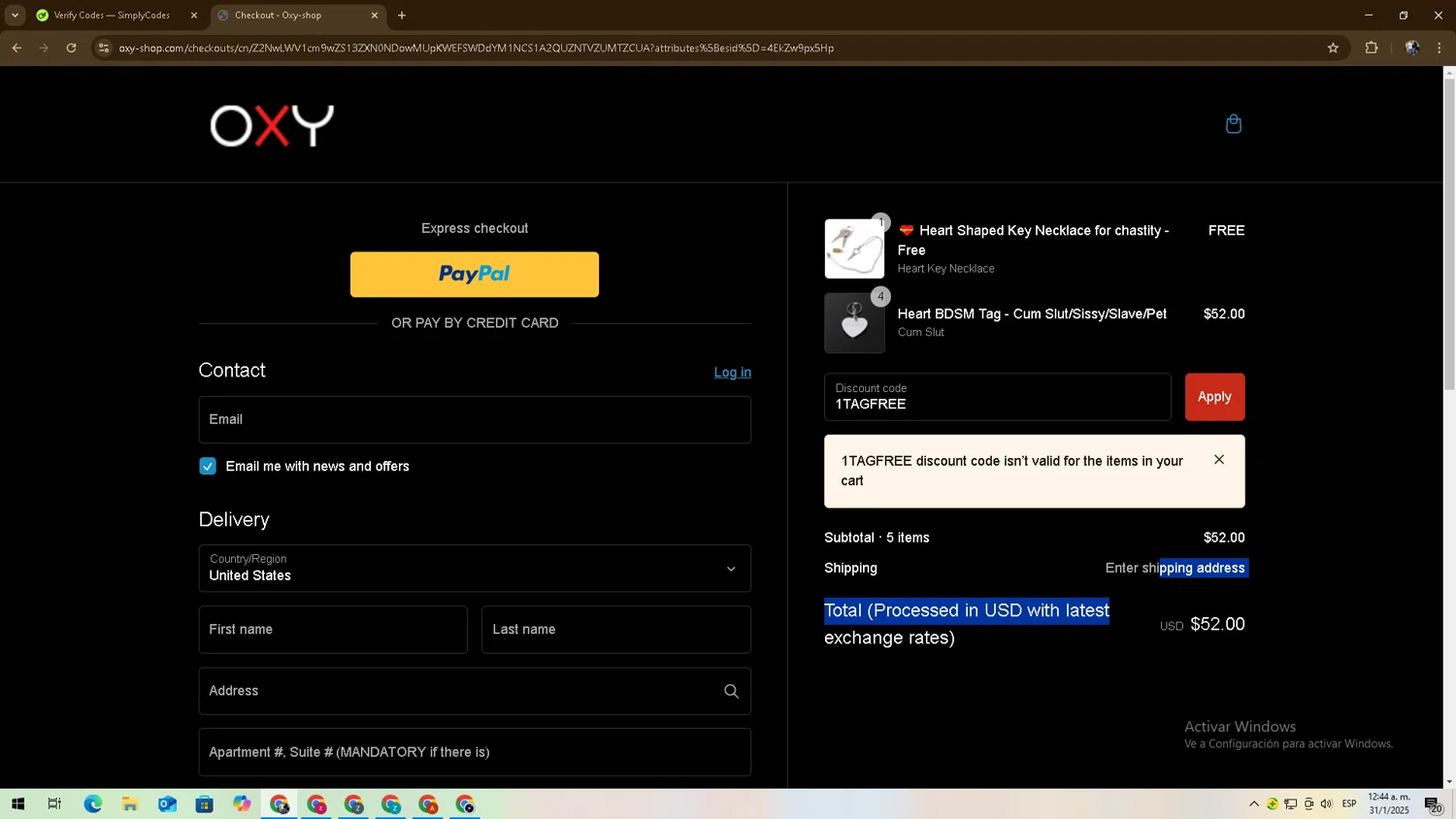Close the Checkout Oxy-shop tab
The height and width of the screenshot is (819, 1456).
point(374,16)
